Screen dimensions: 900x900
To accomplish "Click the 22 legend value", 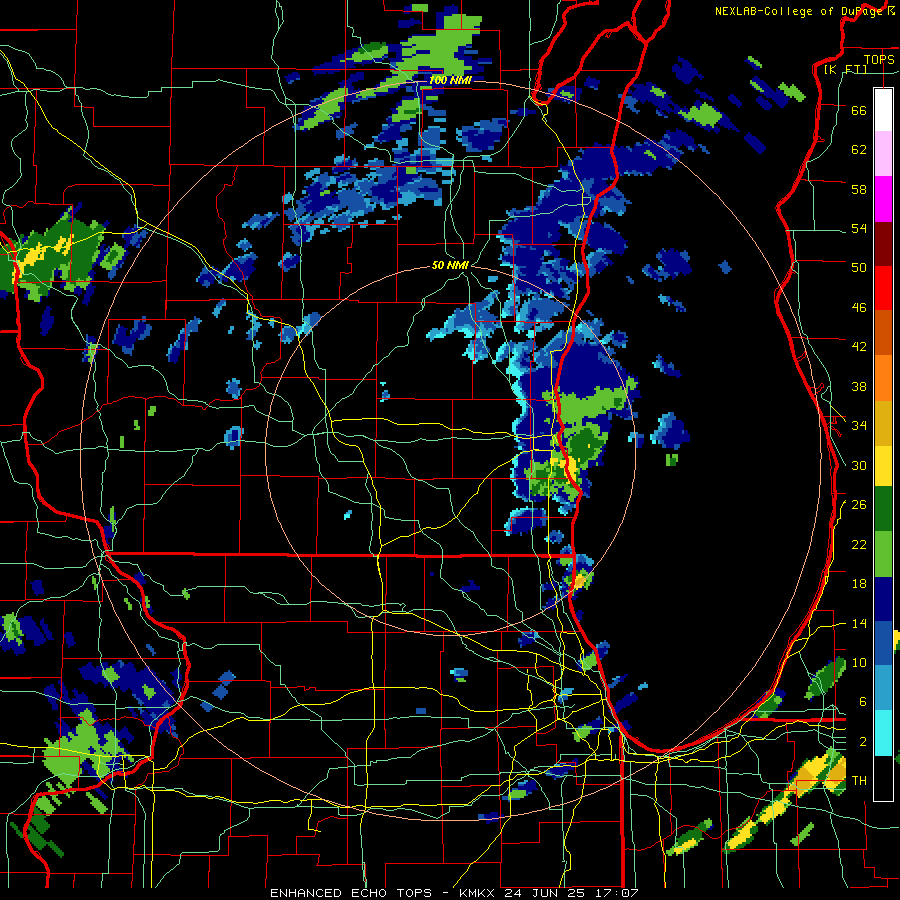I will coord(859,544).
